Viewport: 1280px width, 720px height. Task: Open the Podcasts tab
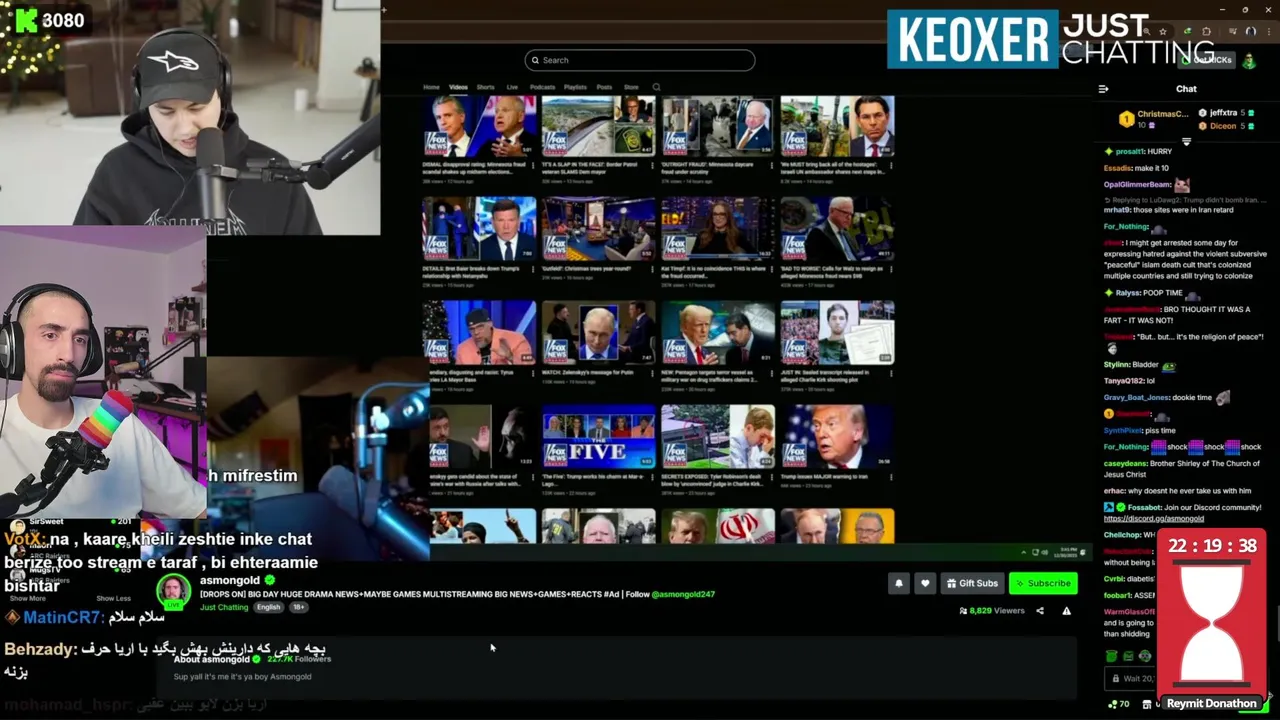[542, 87]
